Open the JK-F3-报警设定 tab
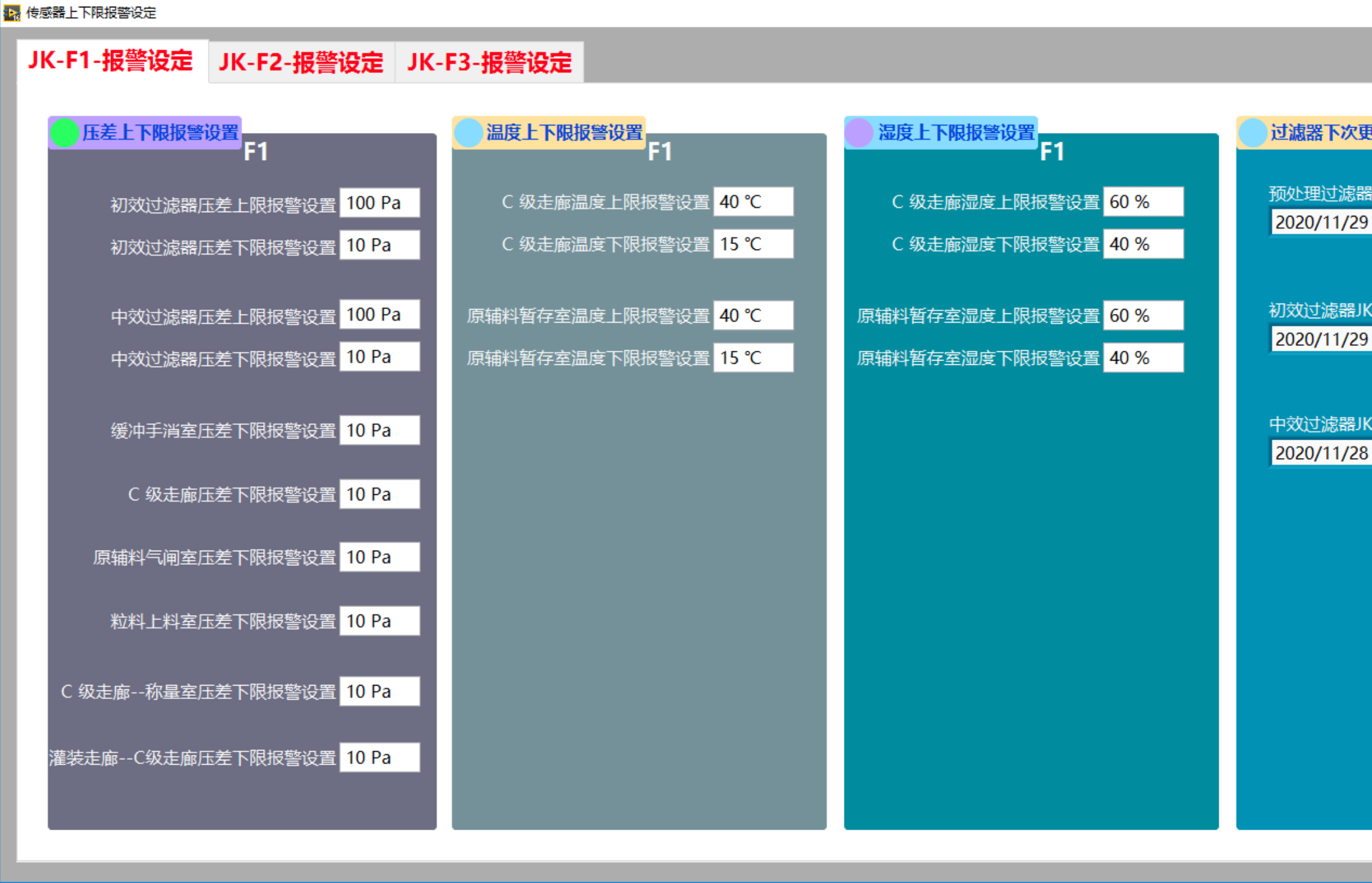Image resolution: width=1372 pixels, height=883 pixels. click(x=489, y=62)
